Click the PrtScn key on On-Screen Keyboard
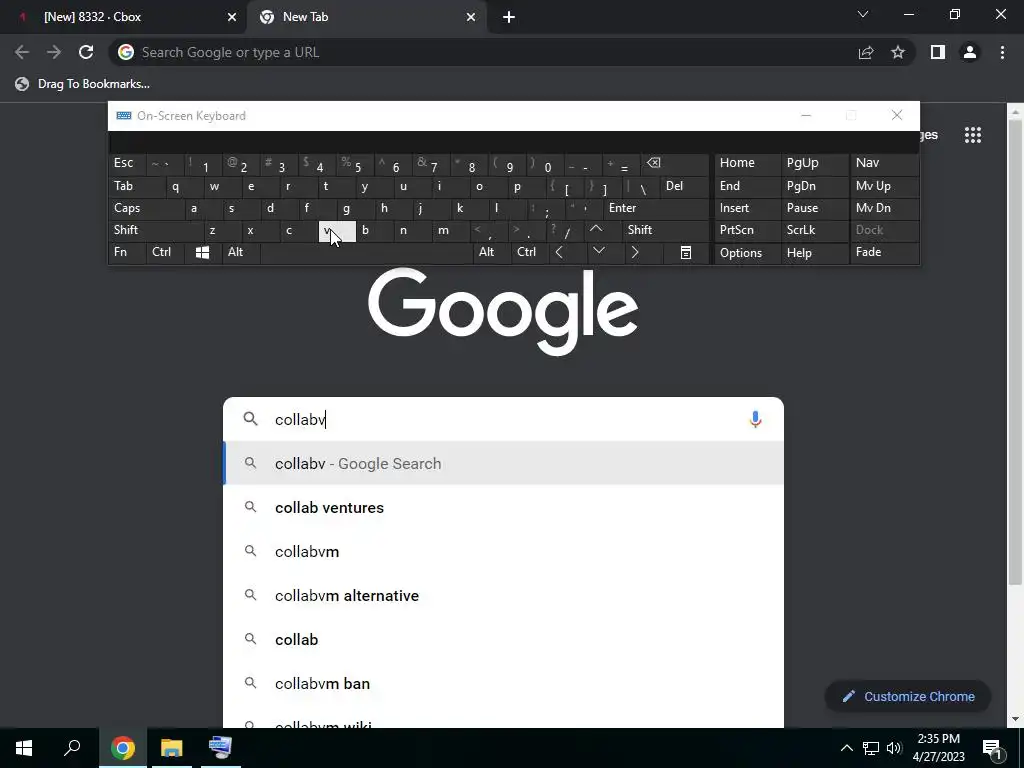Screen dimensions: 1024x768 point(746,231)
